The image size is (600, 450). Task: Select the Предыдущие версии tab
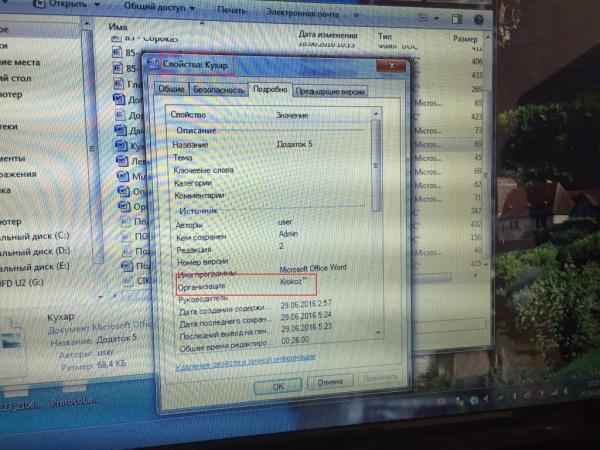point(332,92)
